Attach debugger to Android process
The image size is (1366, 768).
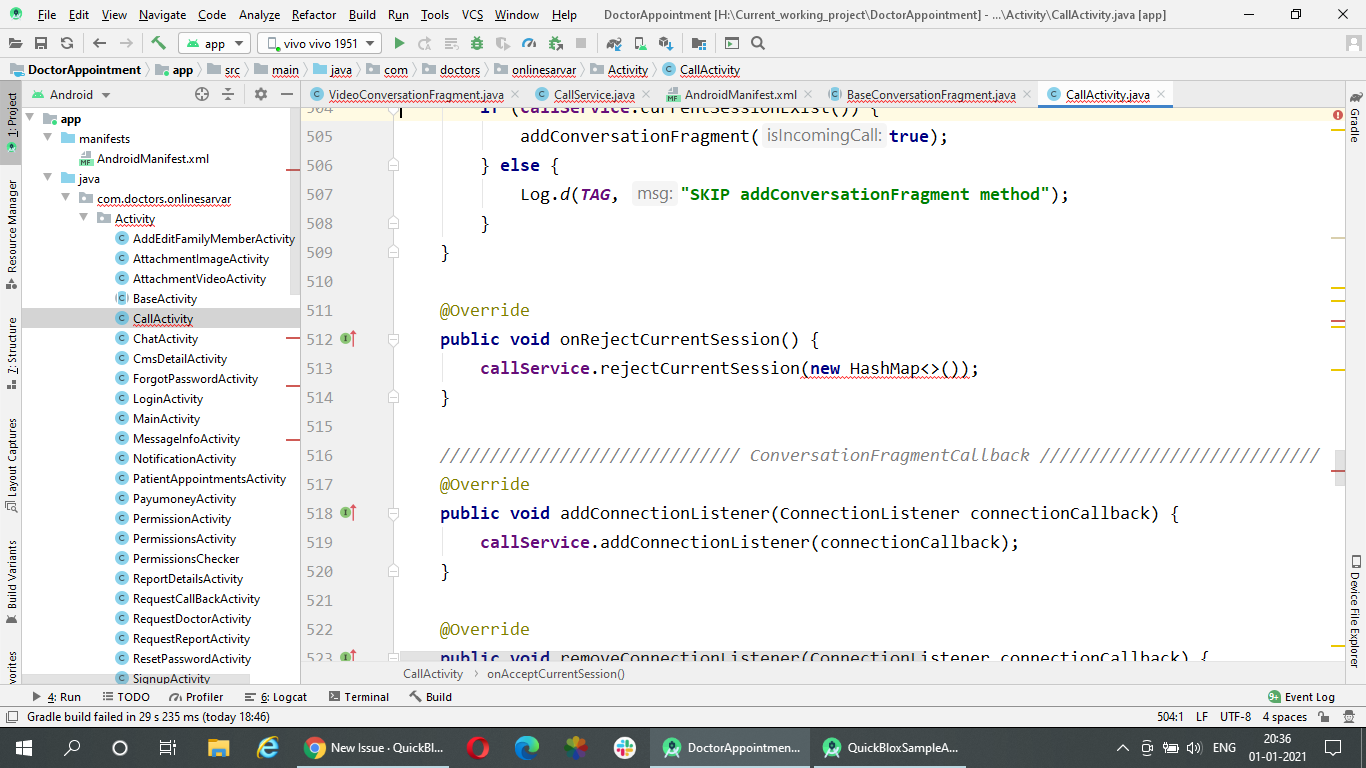[556, 43]
